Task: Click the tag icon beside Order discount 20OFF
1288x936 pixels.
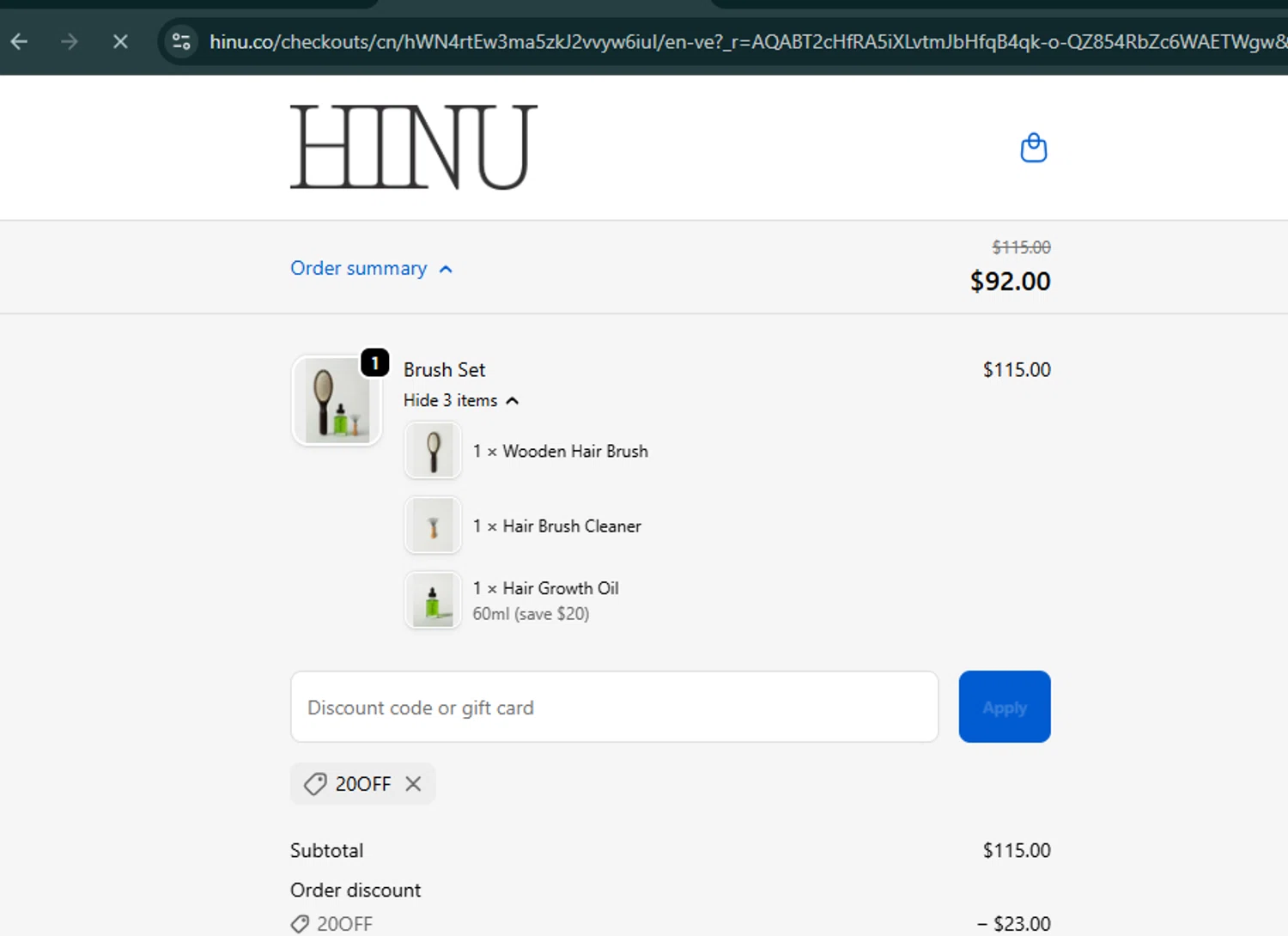Action: 300,924
